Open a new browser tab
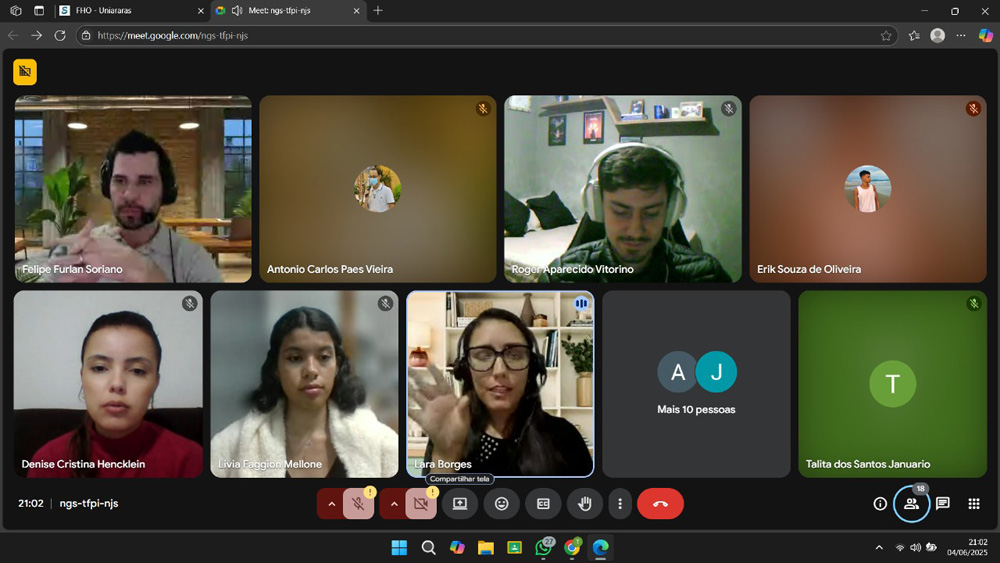Viewport: 1000px width, 563px height. (x=378, y=10)
